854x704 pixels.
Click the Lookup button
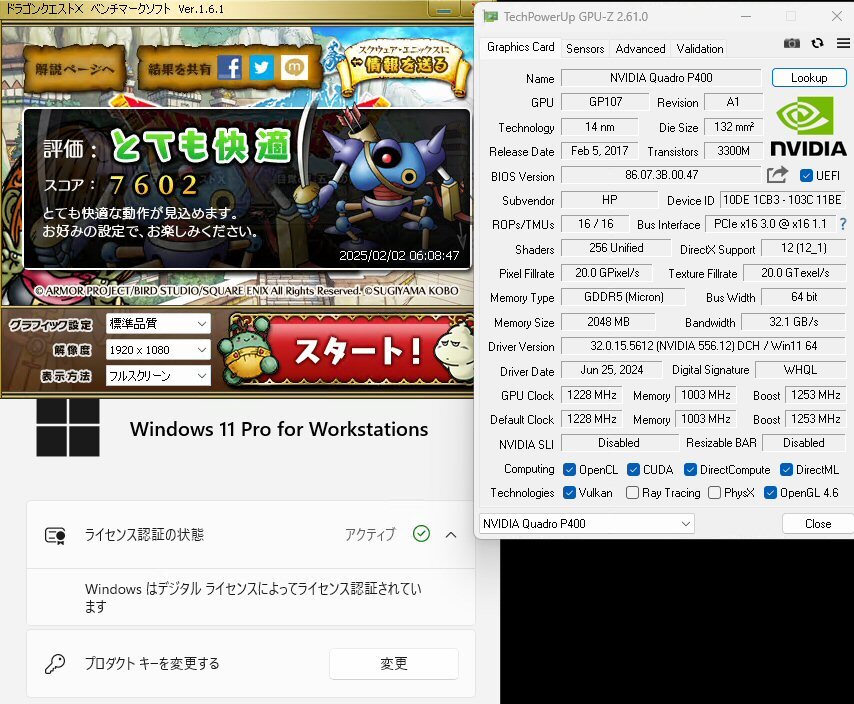click(809, 78)
